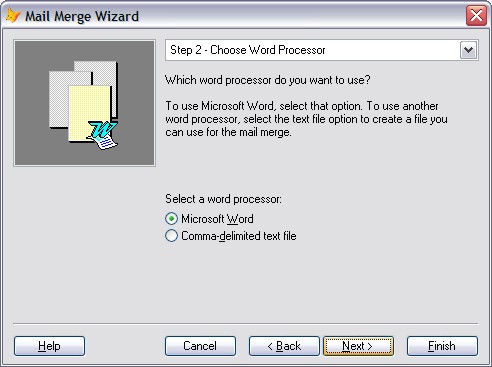Click the fox icon in the title bar

pyautogui.click(x=13, y=16)
